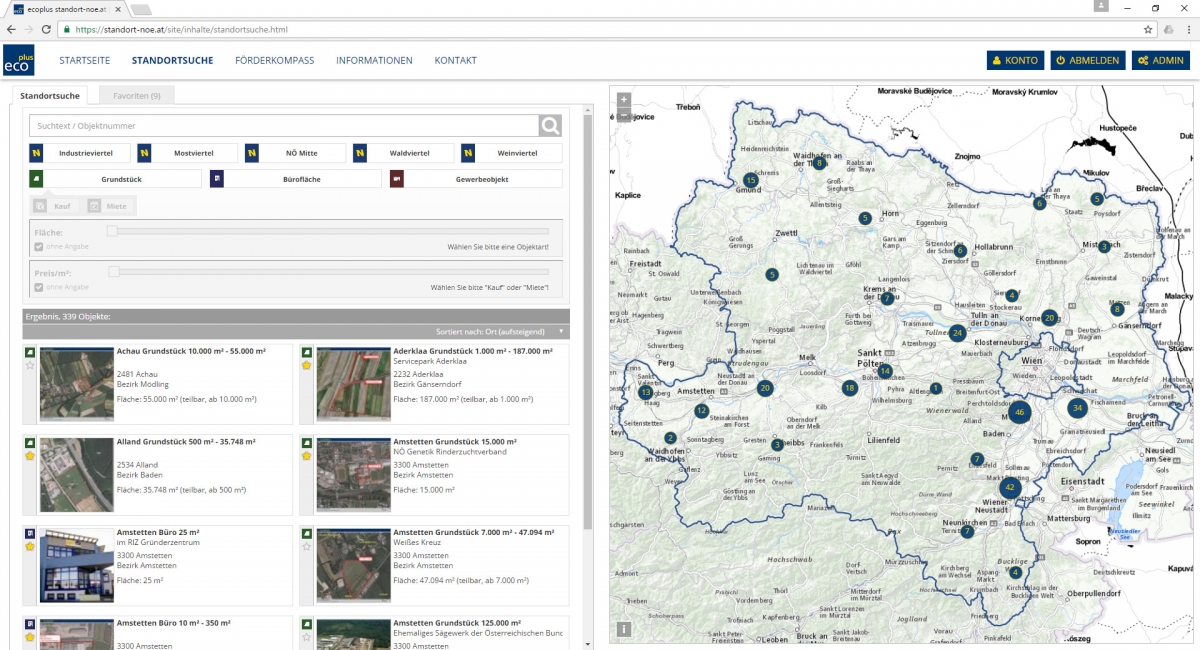Screen dimensions: 1200x650
Task: Toggle the Grundstück object type filter
Action: (115, 179)
